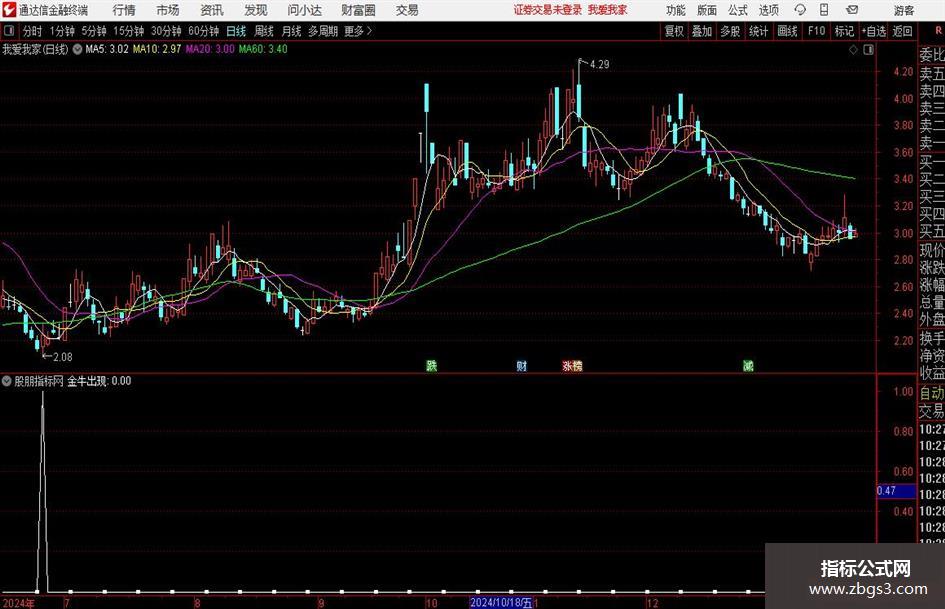Open the 财富圈 menu
This screenshot has width=945, height=609.
pos(358,10)
